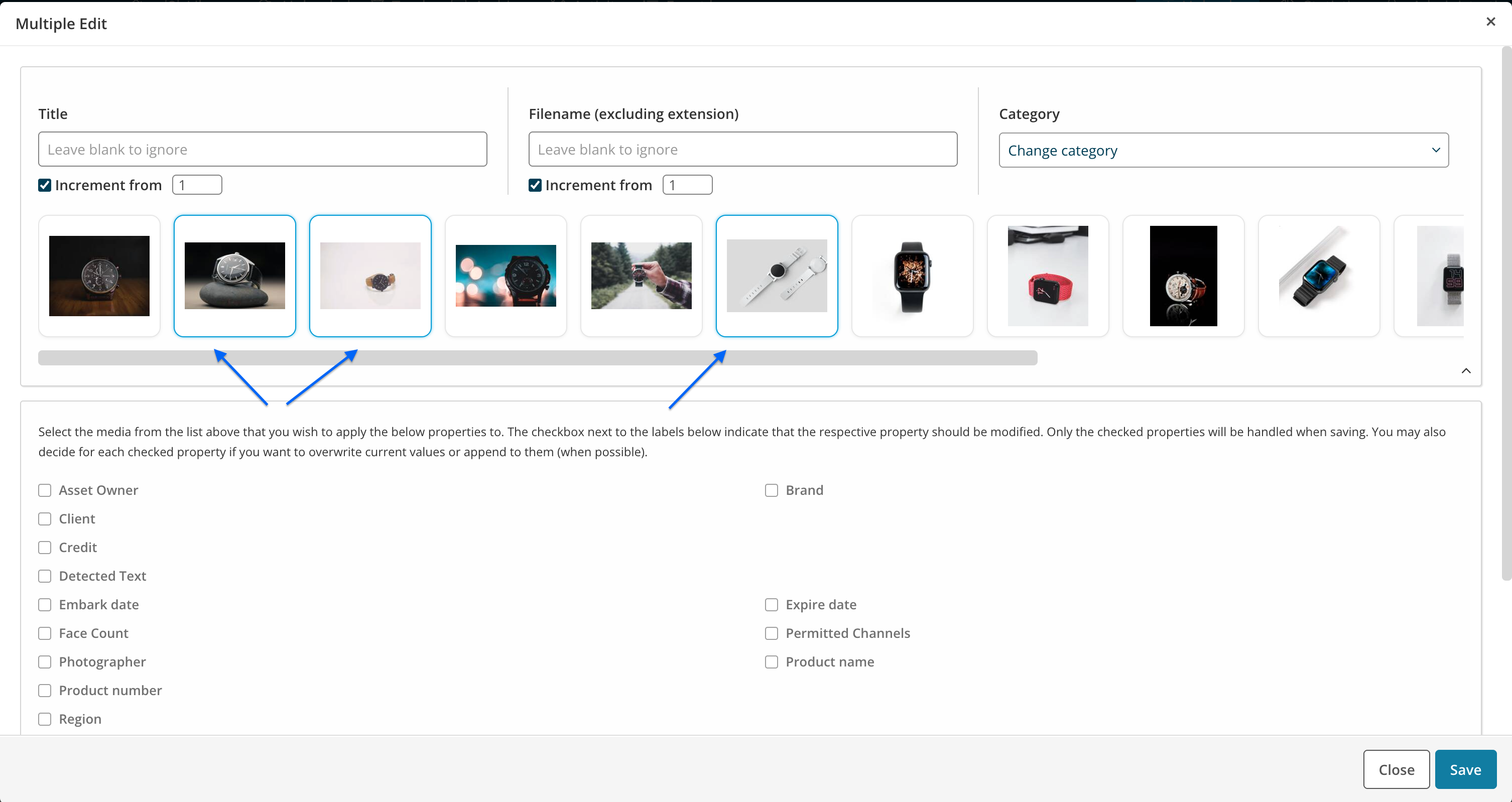Open the Change category dropdown

tap(1223, 150)
